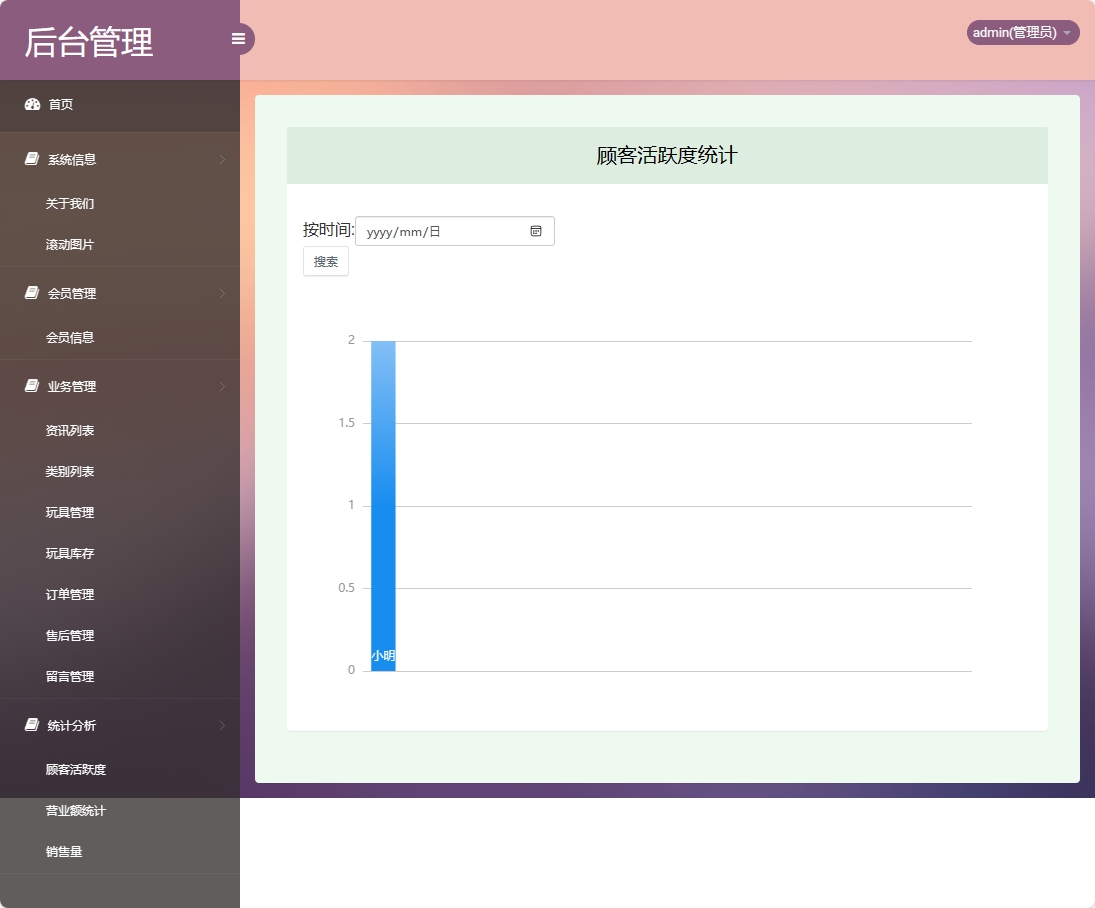
Task: Open the 会员信息 page
Action: coord(68,337)
